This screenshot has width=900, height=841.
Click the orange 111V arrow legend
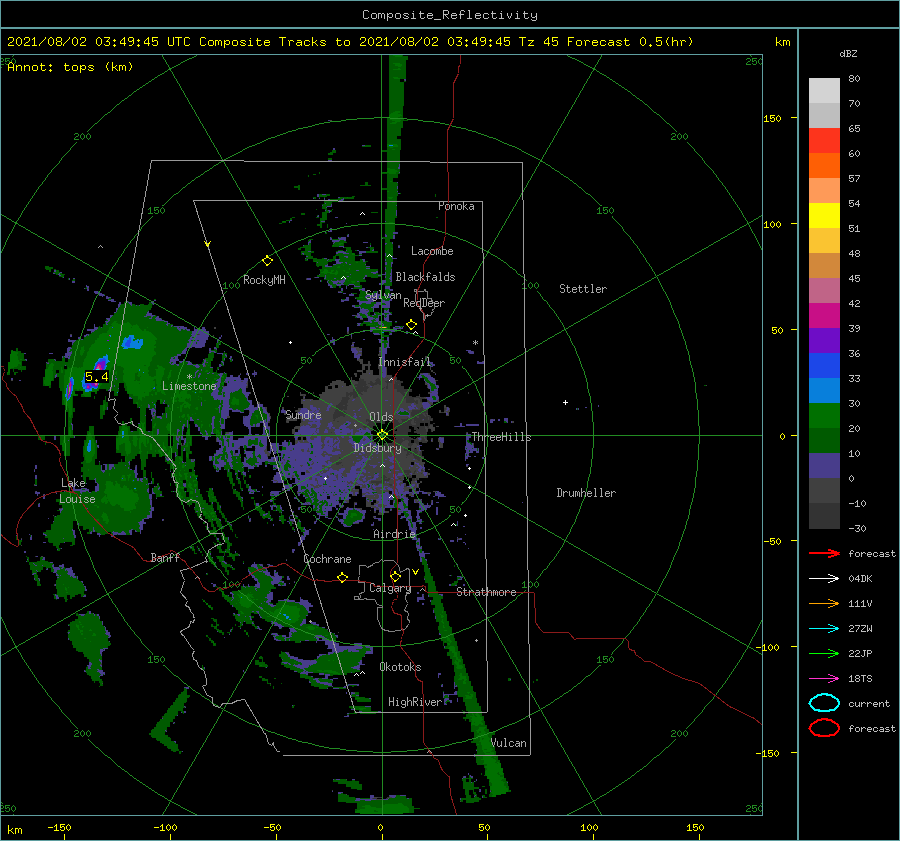click(x=824, y=604)
